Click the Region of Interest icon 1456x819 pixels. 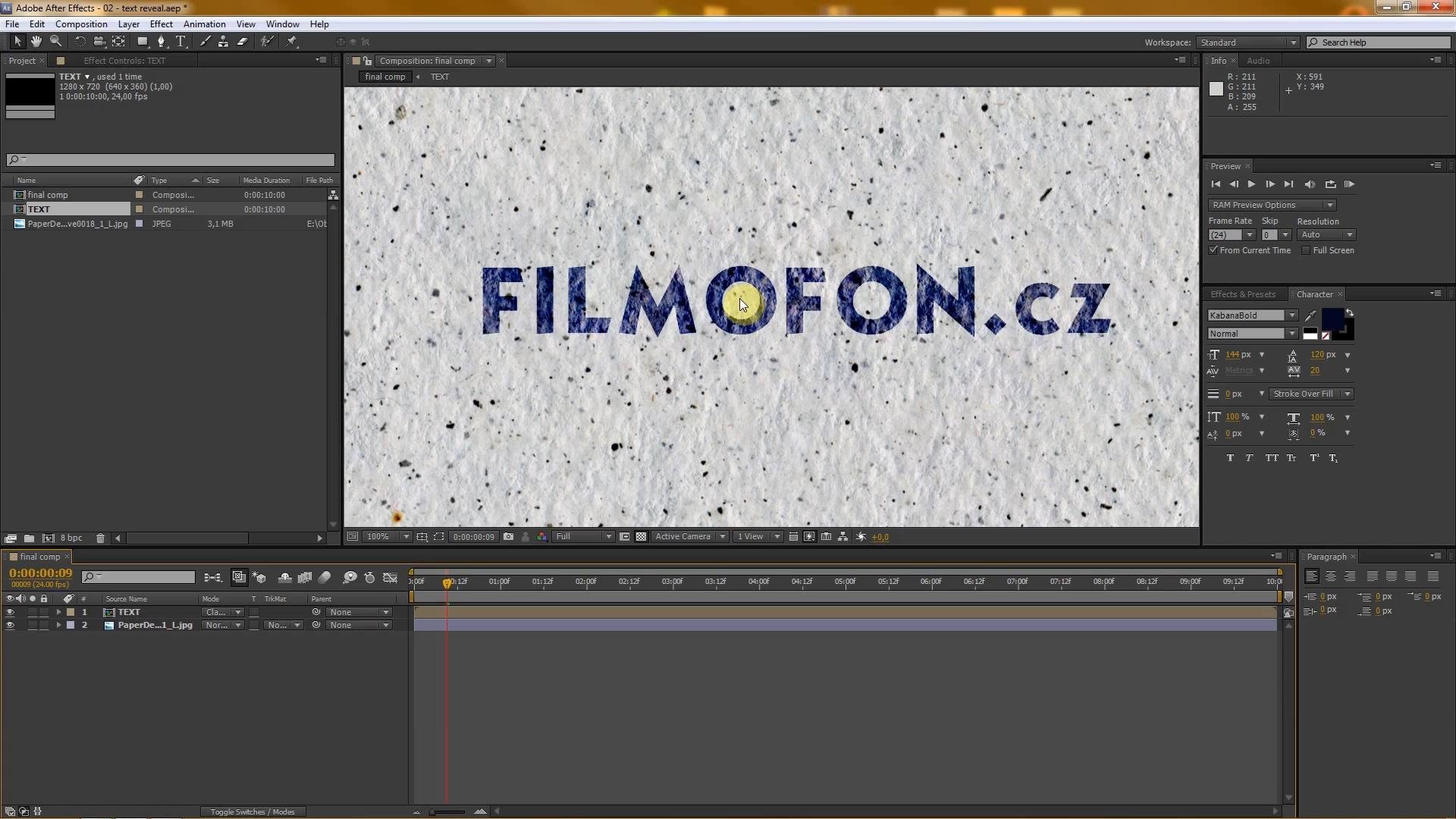pos(437,536)
